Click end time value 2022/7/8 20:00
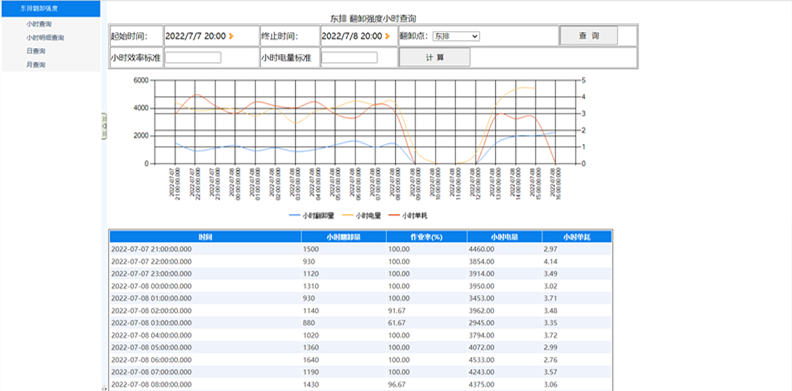This screenshot has height=391, width=792. click(352, 36)
